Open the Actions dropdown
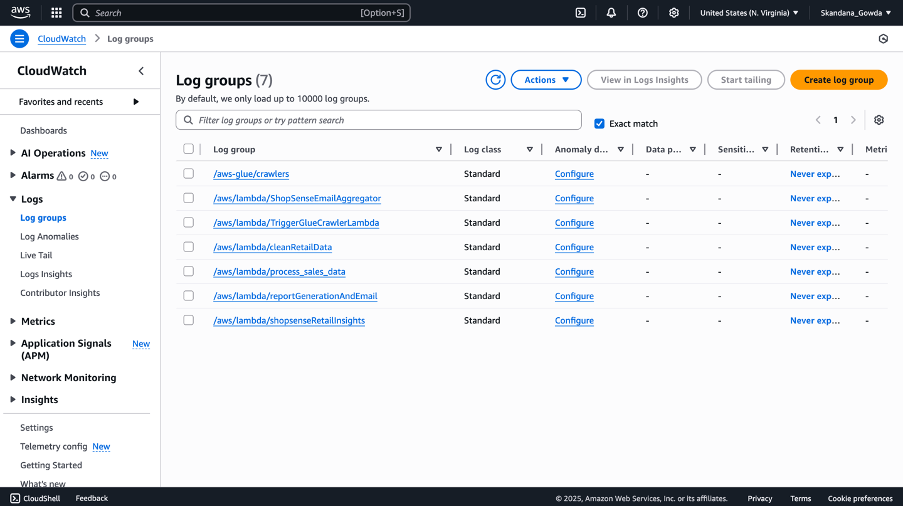904x506 pixels. [x=546, y=80]
